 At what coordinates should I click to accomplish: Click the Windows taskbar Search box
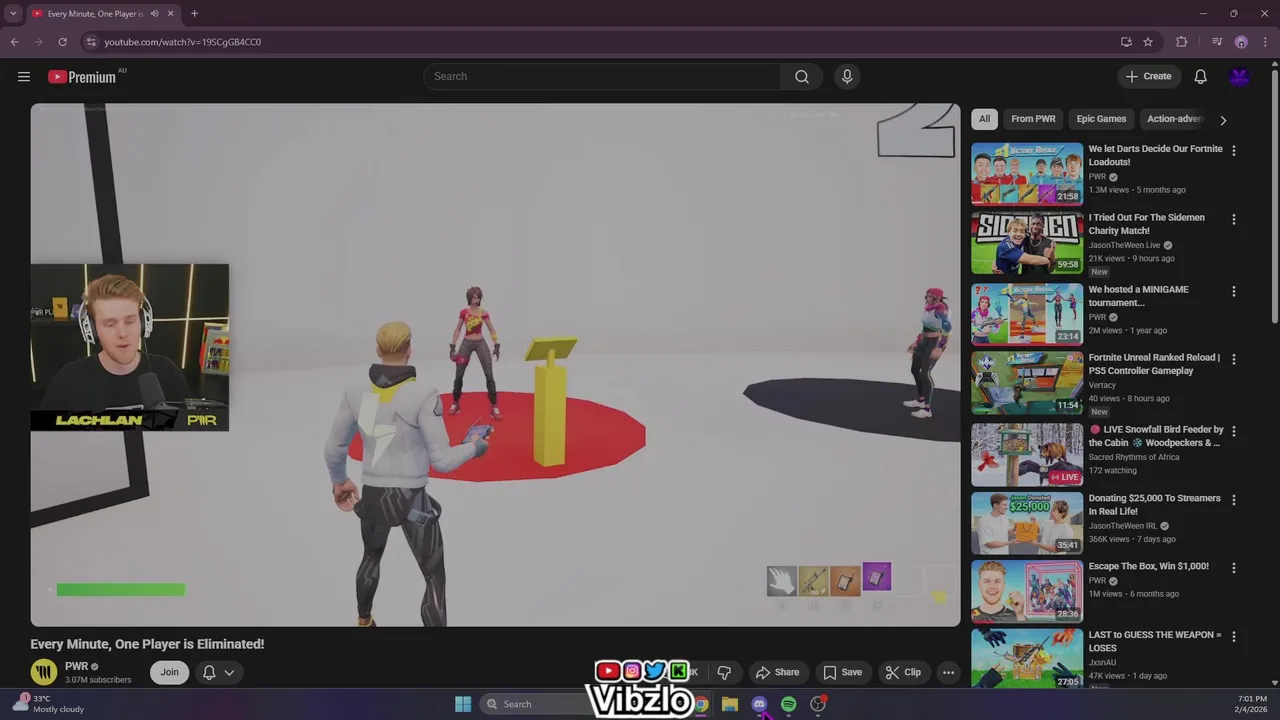(535, 704)
